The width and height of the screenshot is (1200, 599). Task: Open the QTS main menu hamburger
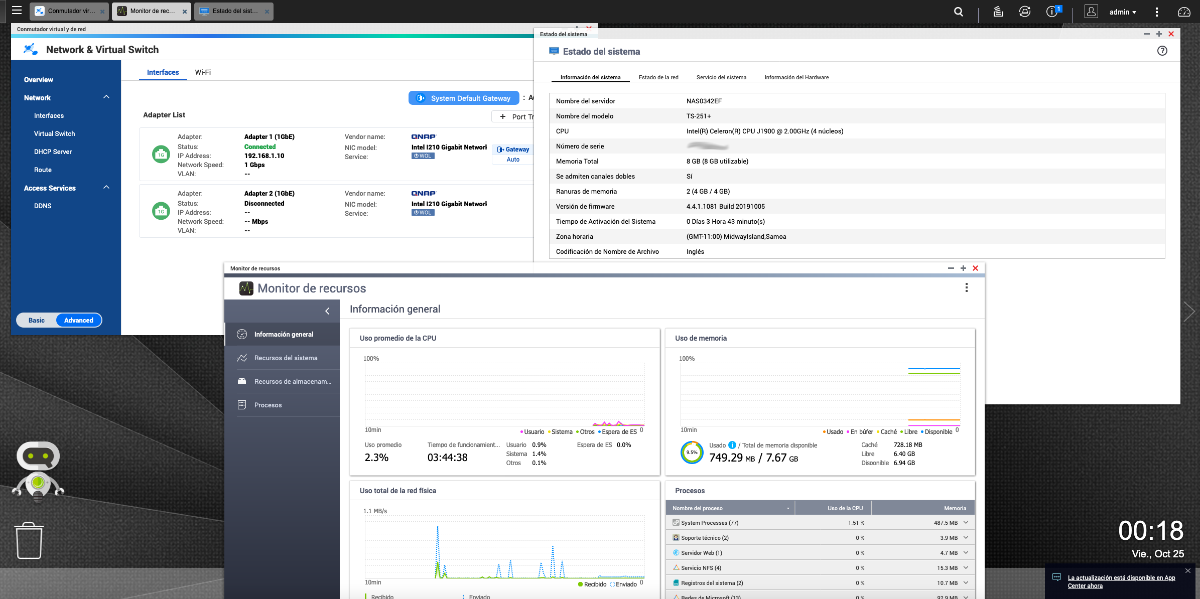16,11
